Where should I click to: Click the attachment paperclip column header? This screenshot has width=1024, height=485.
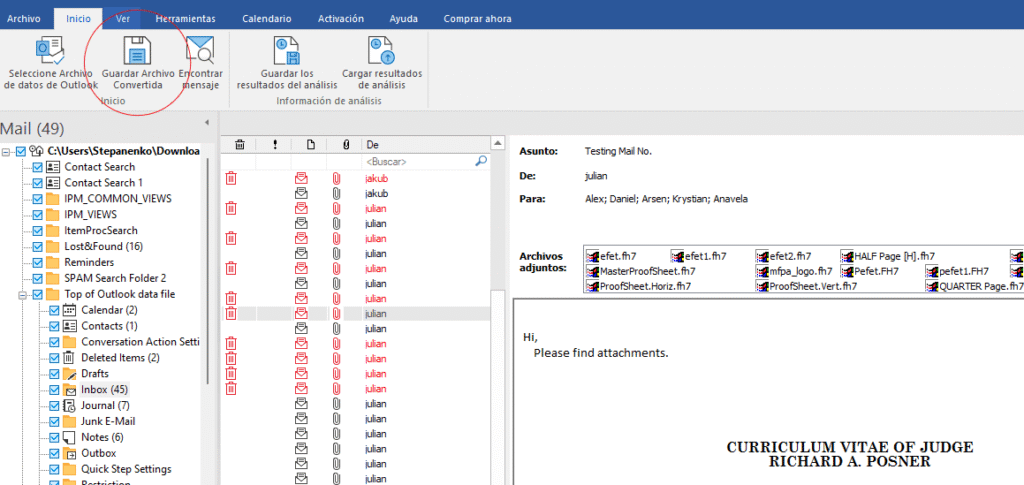346,144
